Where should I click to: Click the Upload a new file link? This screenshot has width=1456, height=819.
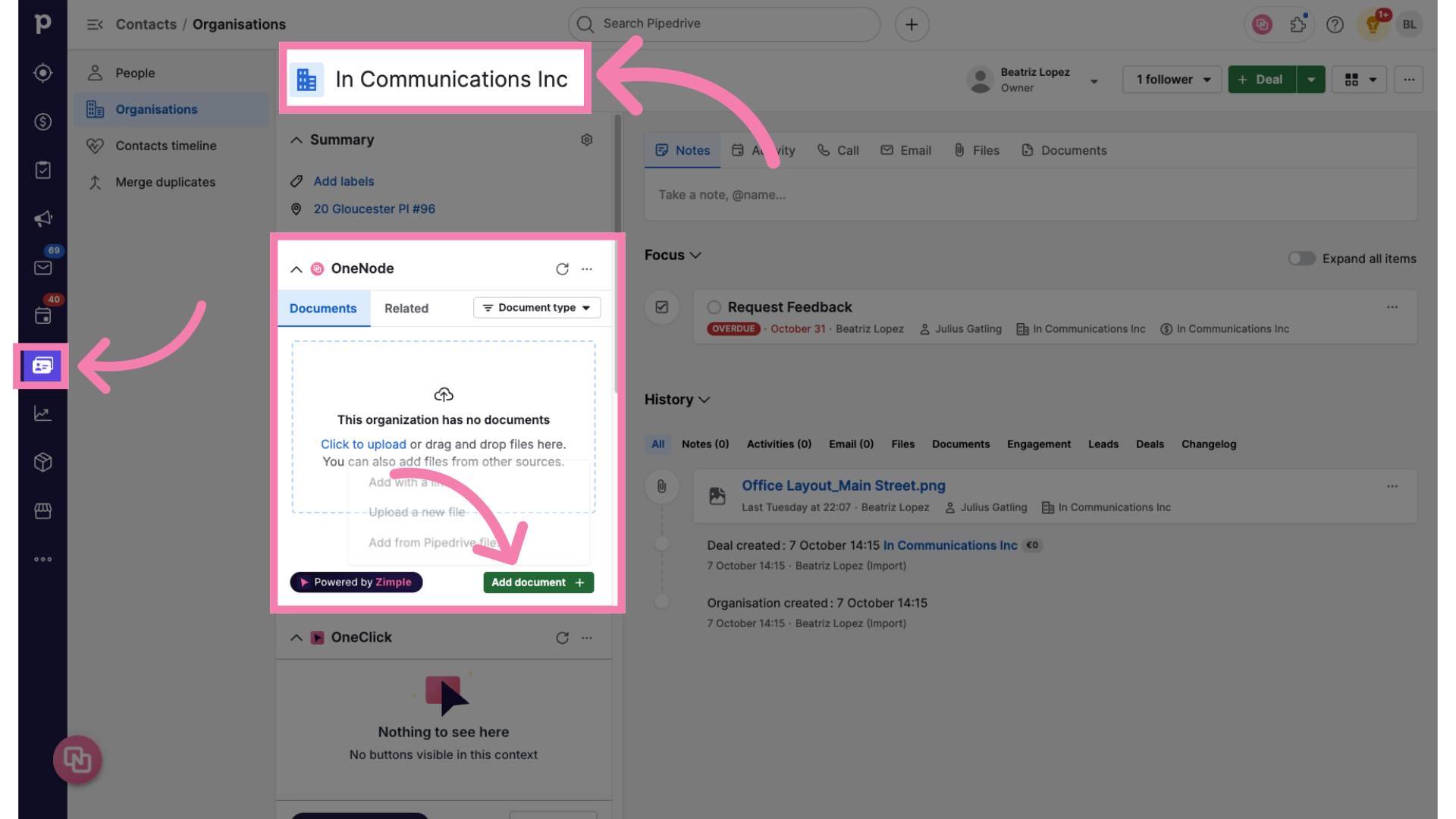tap(416, 512)
